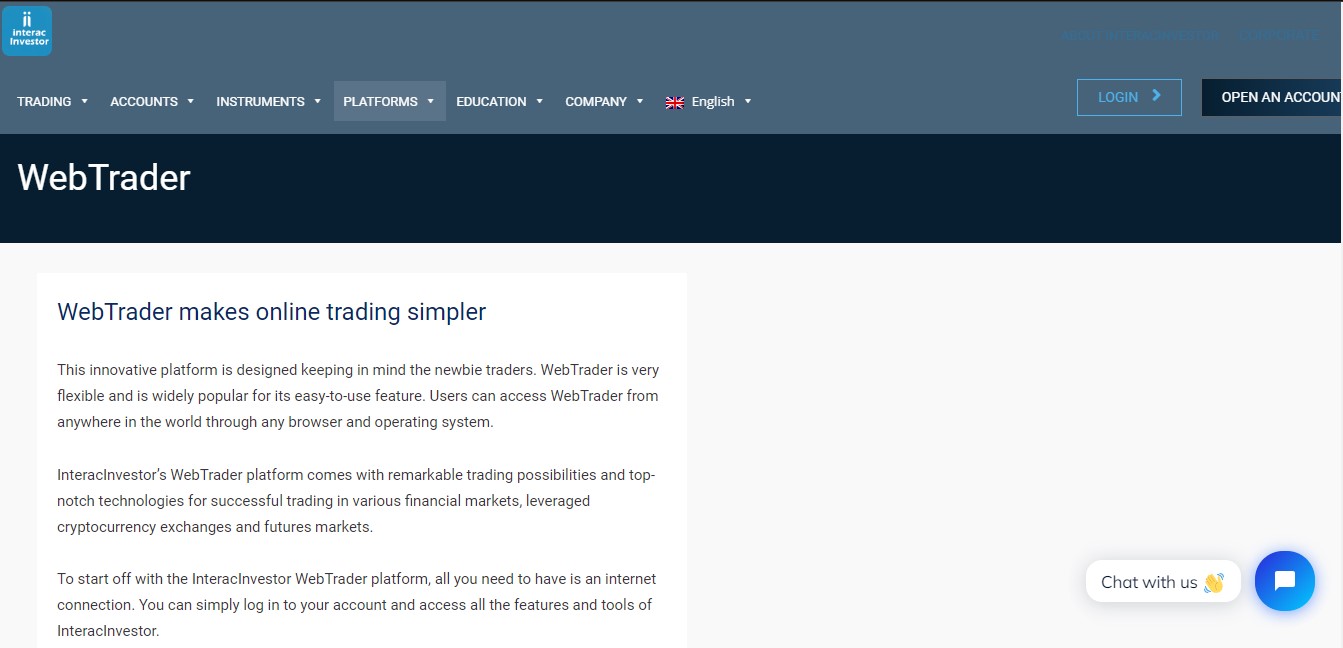Open the About InteracInvestor link

point(1141,35)
